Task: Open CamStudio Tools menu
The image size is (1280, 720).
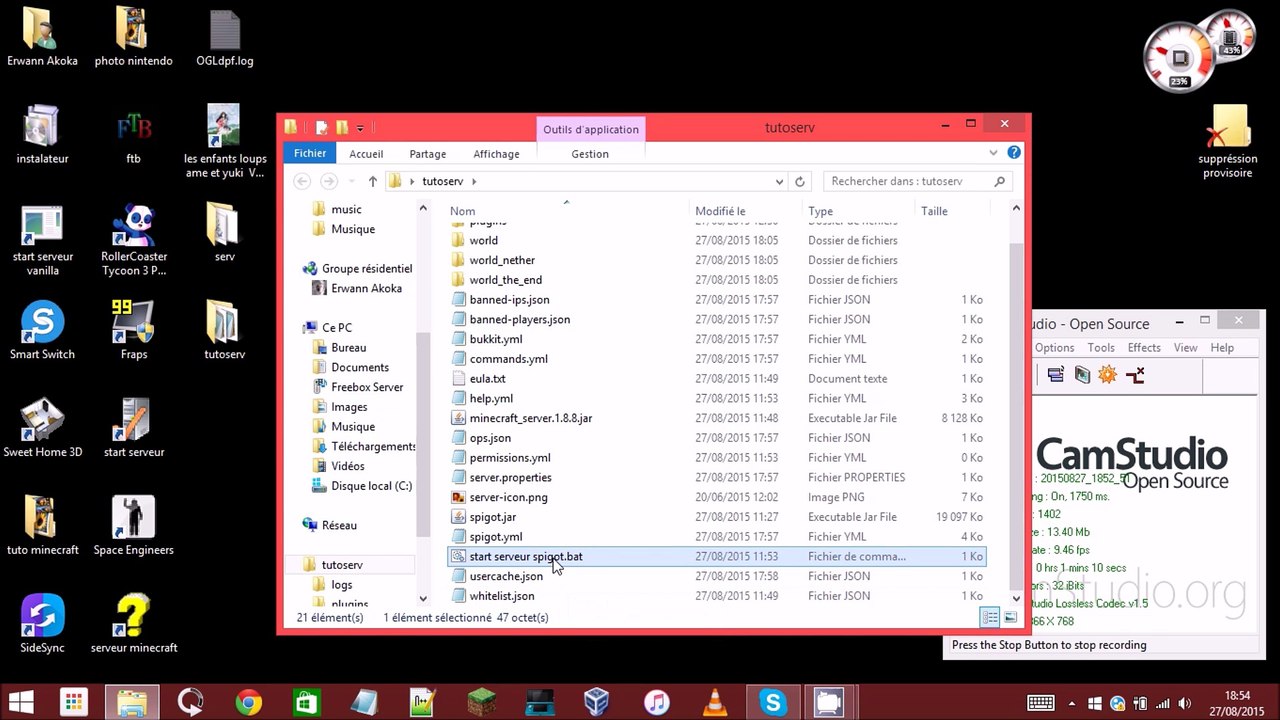Action: tap(1101, 348)
